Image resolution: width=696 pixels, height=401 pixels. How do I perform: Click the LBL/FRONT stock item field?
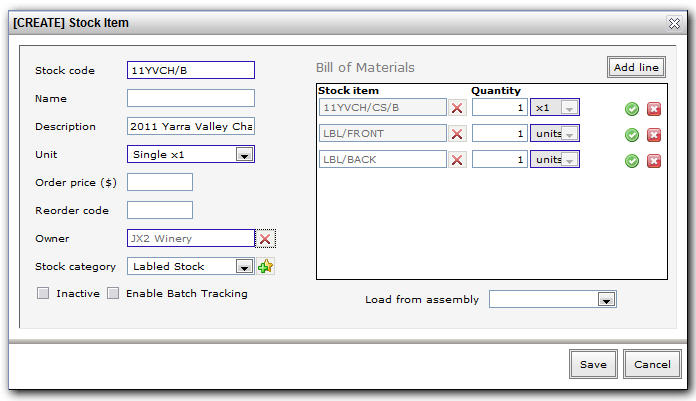point(383,133)
